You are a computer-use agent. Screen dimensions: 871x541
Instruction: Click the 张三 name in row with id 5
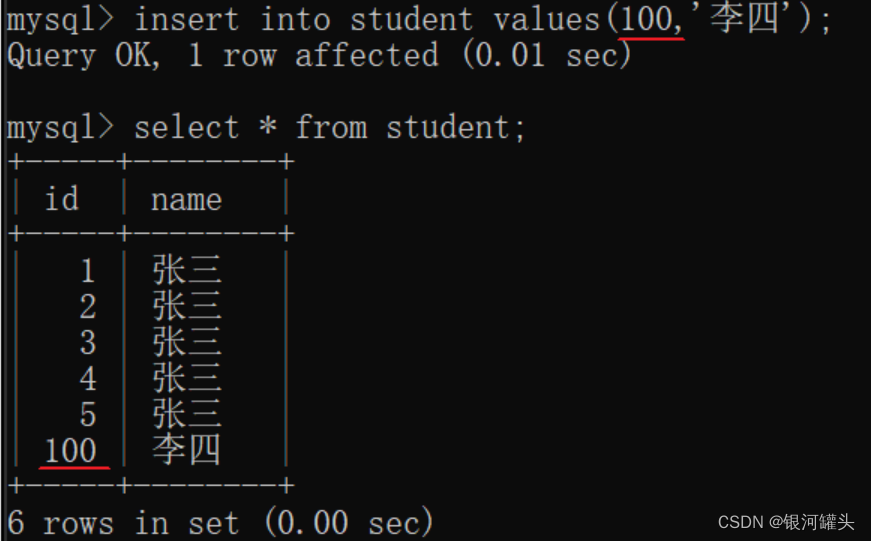pyautogui.click(x=187, y=414)
